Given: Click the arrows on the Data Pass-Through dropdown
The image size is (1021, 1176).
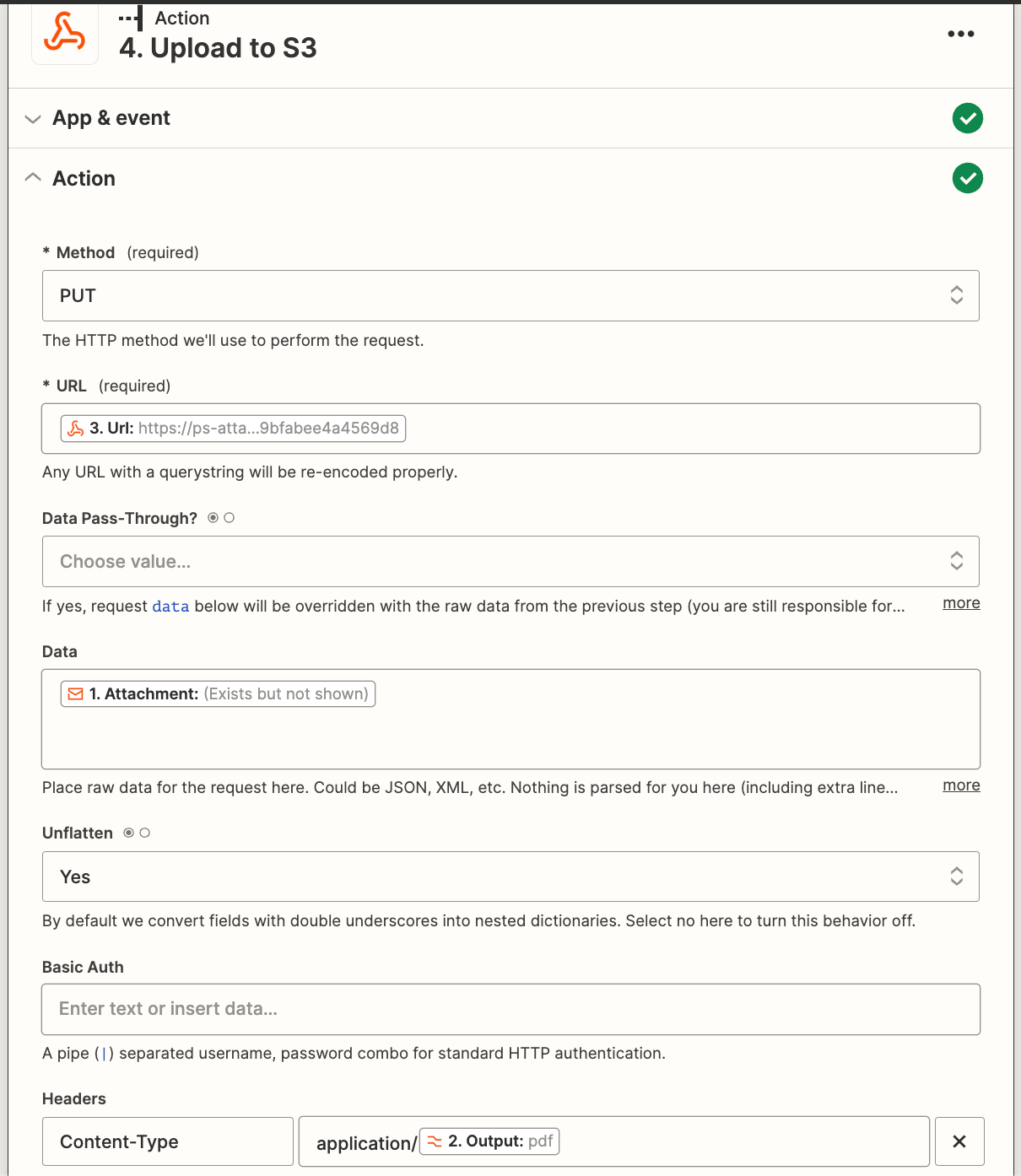Looking at the screenshot, I should tap(956, 561).
